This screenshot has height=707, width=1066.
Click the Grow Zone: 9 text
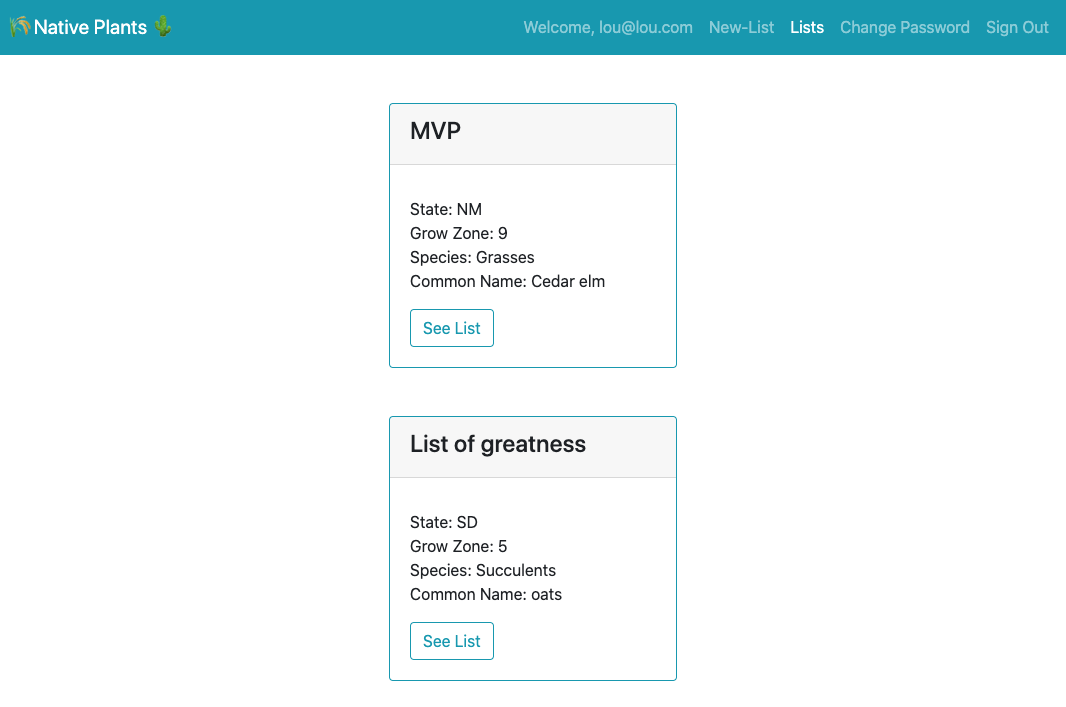point(458,233)
